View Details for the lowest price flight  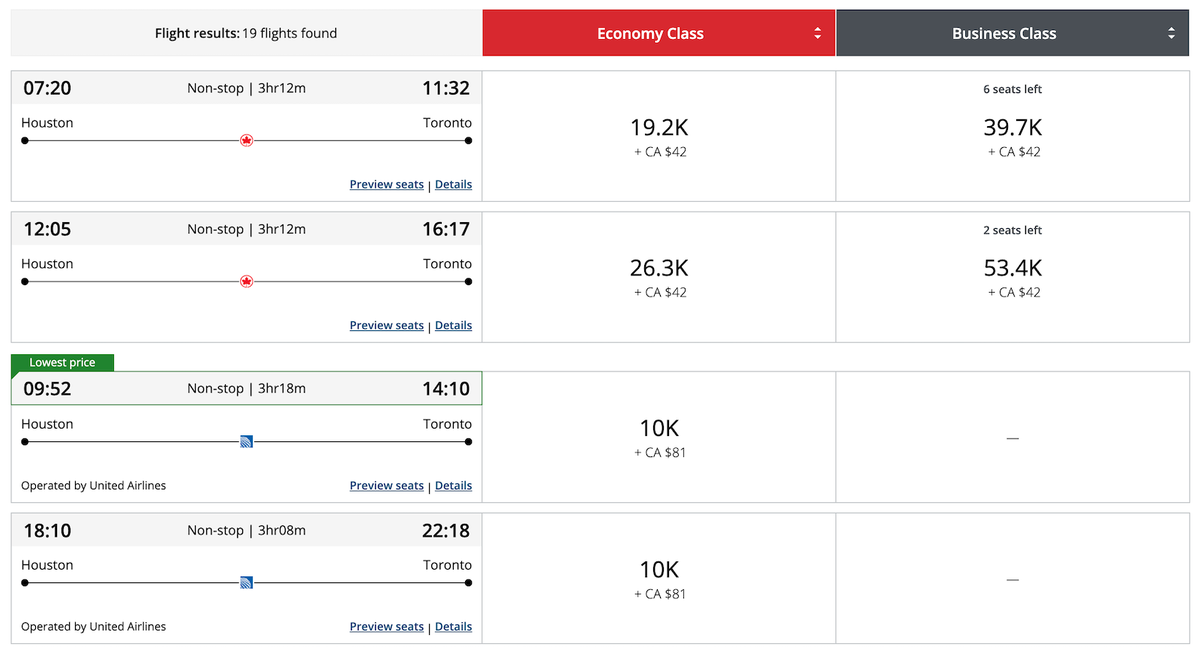(453, 485)
